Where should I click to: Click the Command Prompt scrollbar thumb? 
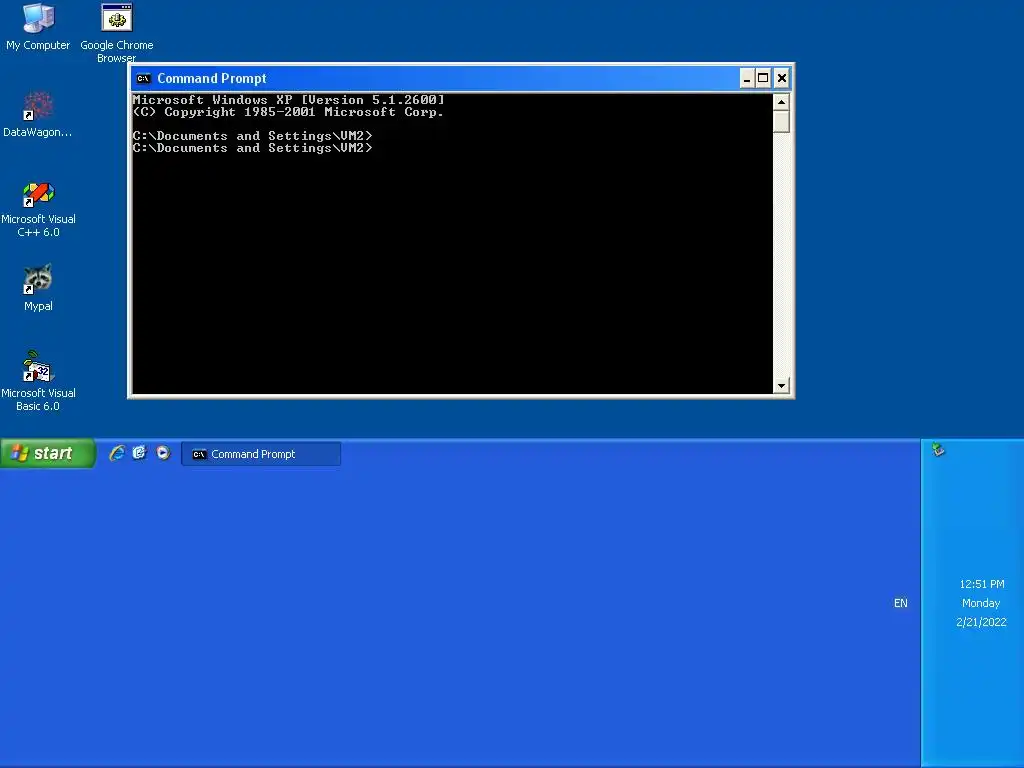[x=781, y=121]
